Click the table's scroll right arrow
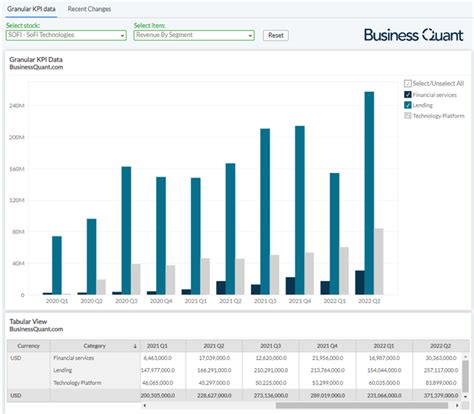Viewport: 474px width, 414px height. 457,406
